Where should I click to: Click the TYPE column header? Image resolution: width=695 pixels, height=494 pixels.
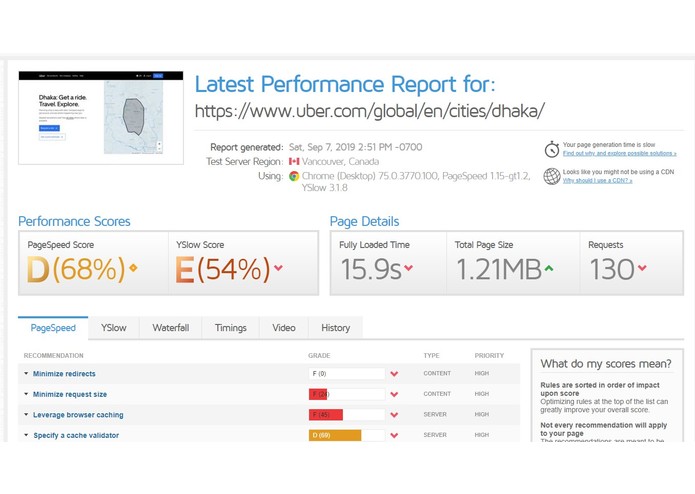tap(431, 356)
